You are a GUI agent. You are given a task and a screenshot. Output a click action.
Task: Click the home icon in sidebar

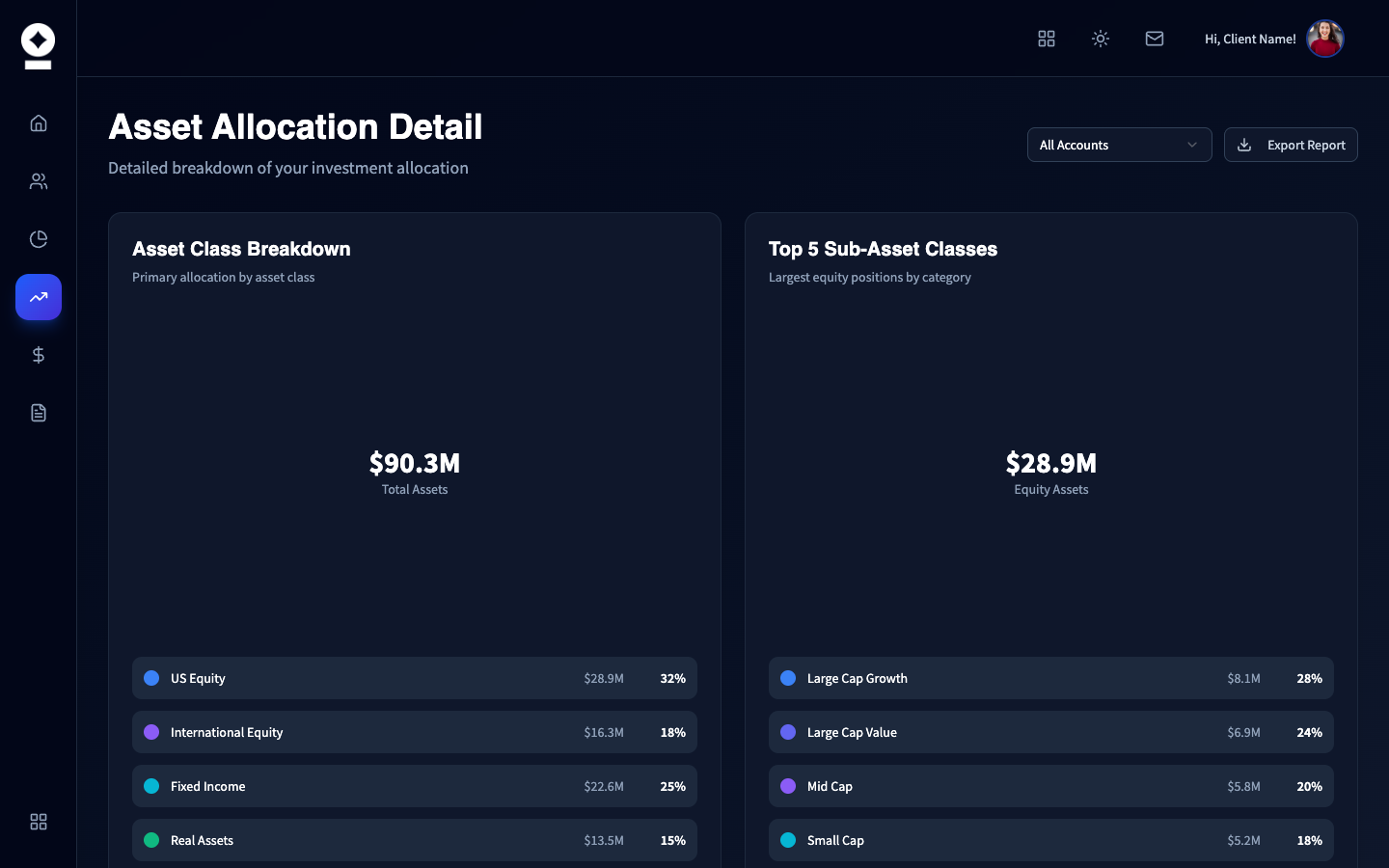[x=39, y=123]
